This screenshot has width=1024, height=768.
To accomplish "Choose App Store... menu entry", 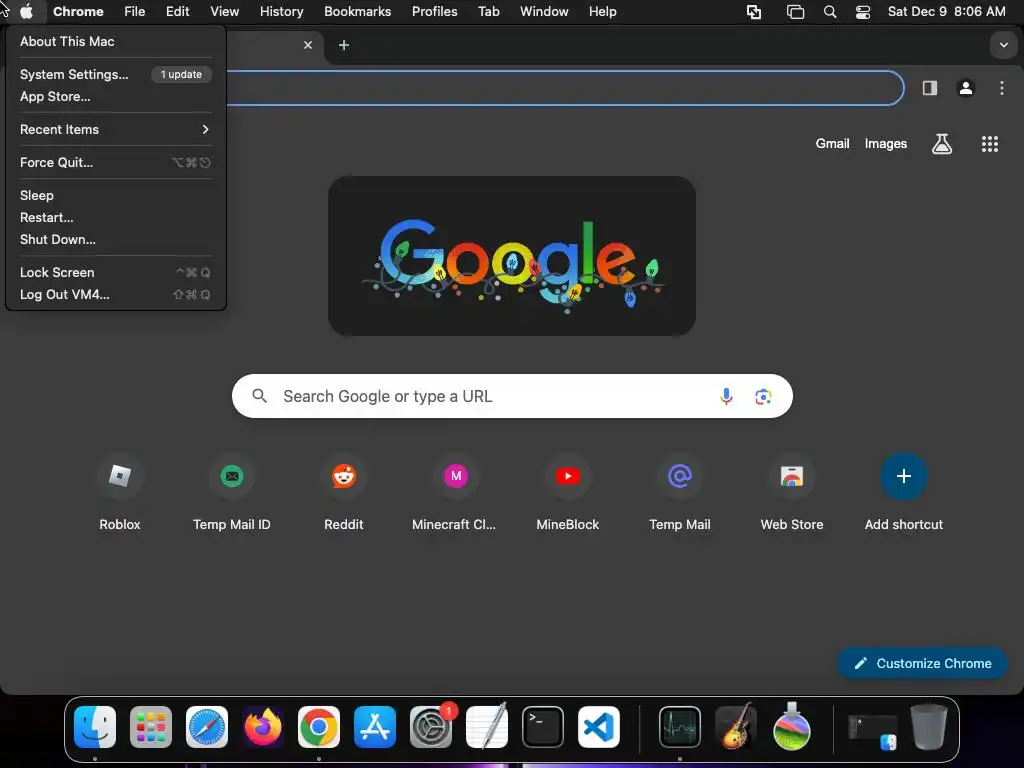I will pyautogui.click(x=116, y=97).
